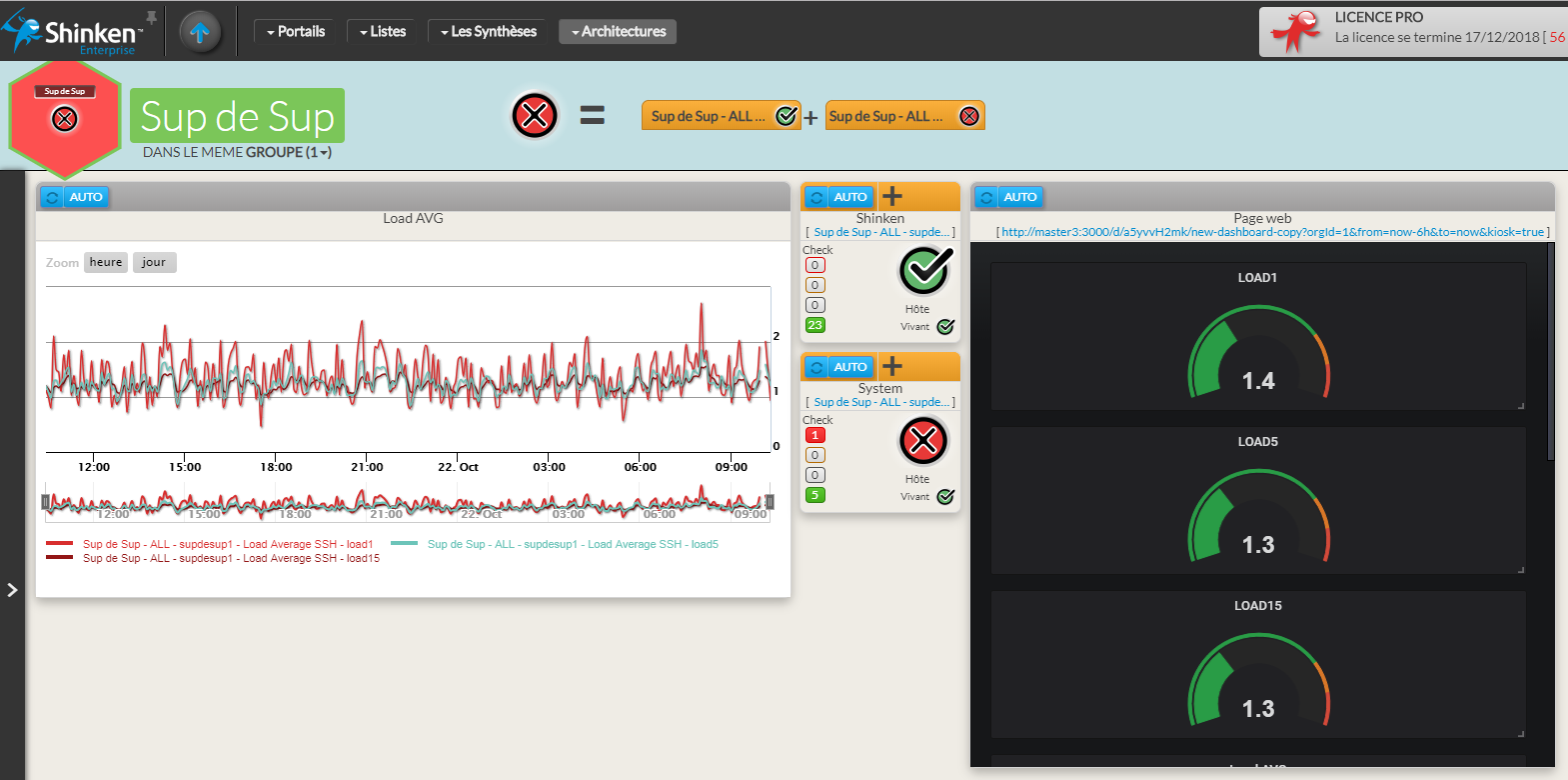The image size is (1568, 780).
Task: Click the blue up-arrow button in header
Action: 200,32
